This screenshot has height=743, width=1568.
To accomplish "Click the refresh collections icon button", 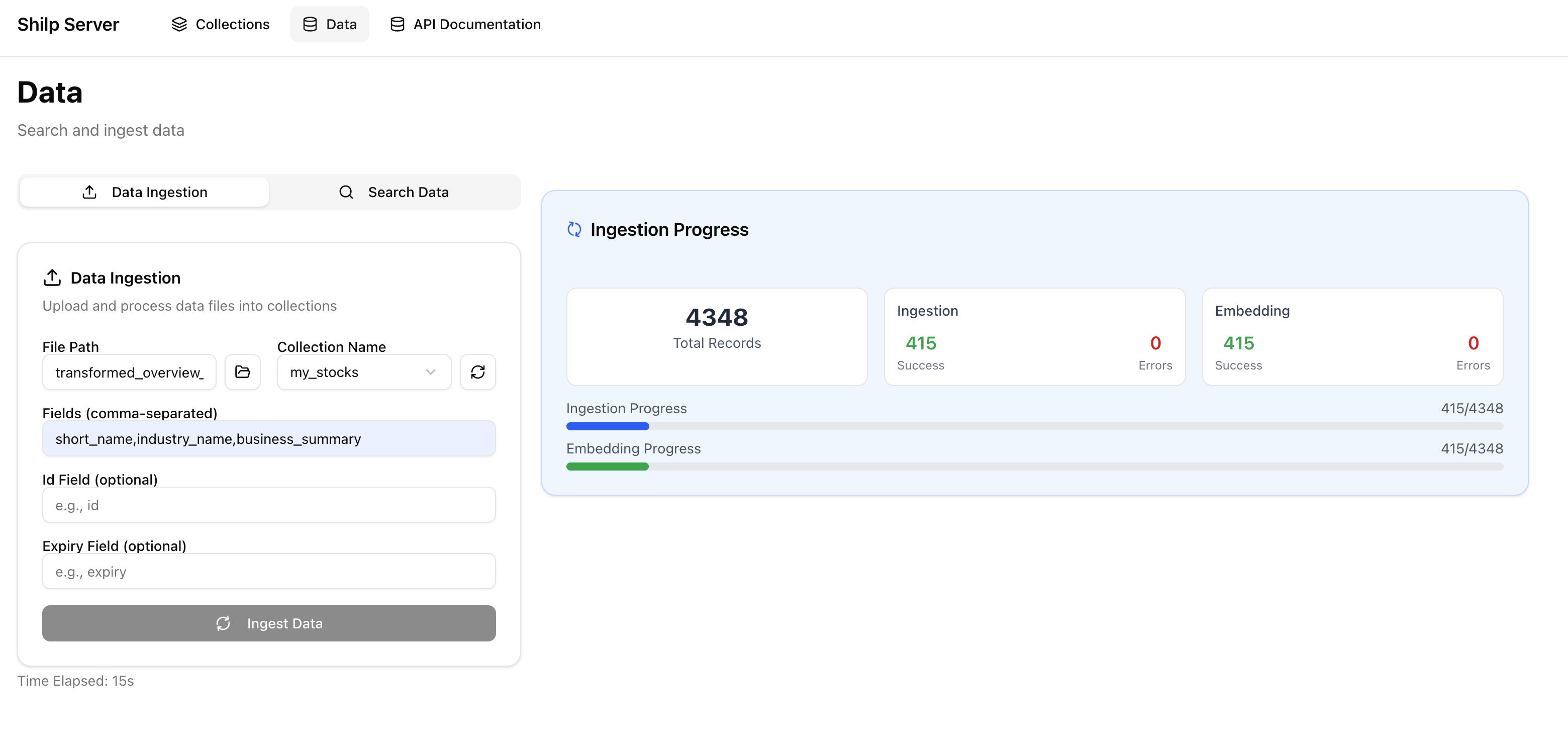I will [x=477, y=371].
